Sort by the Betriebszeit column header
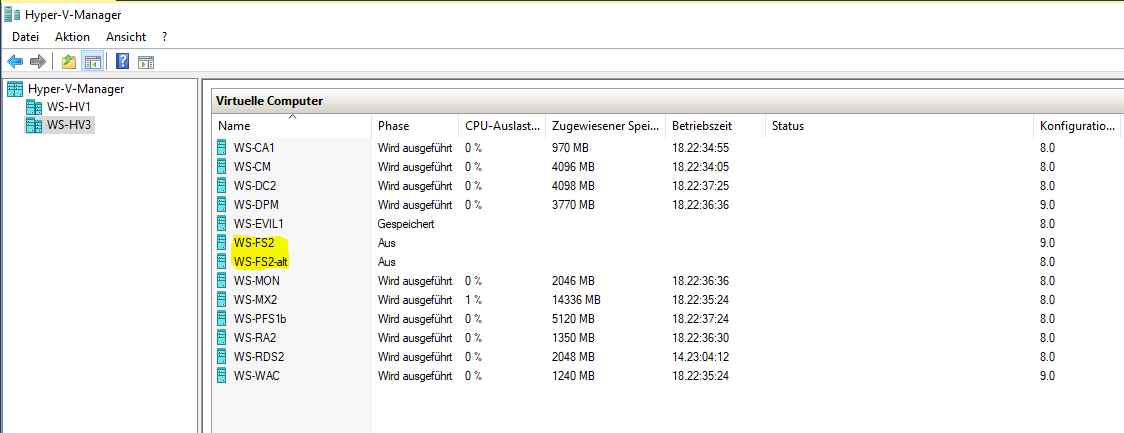 (x=715, y=125)
